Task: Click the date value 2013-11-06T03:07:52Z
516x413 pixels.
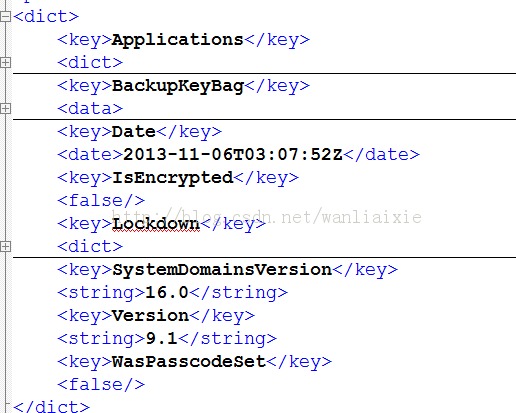Action: point(233,154)
